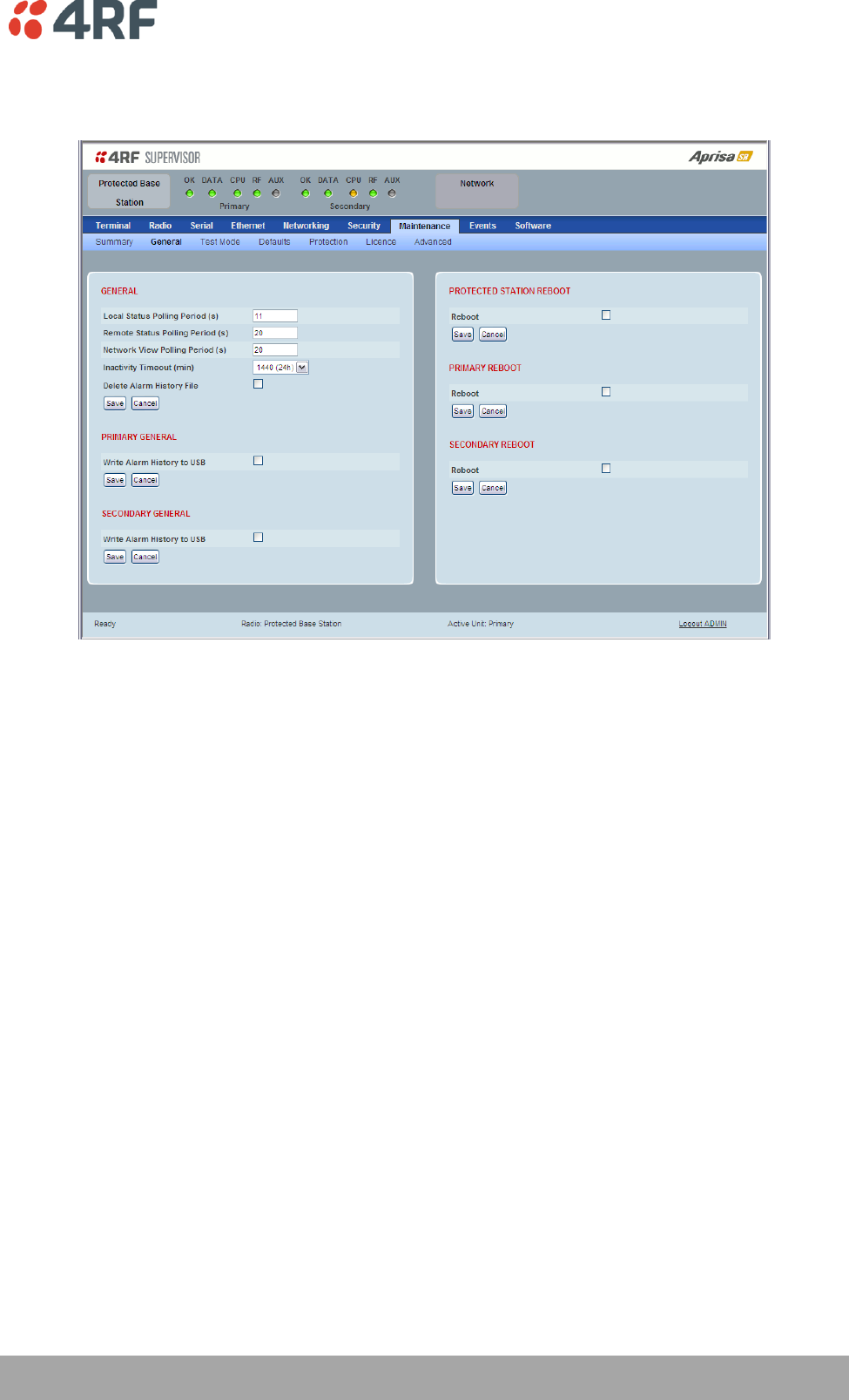Open the Ethernet menu
This screenshot has height=1400, width=849.
(x=247, y=226)
